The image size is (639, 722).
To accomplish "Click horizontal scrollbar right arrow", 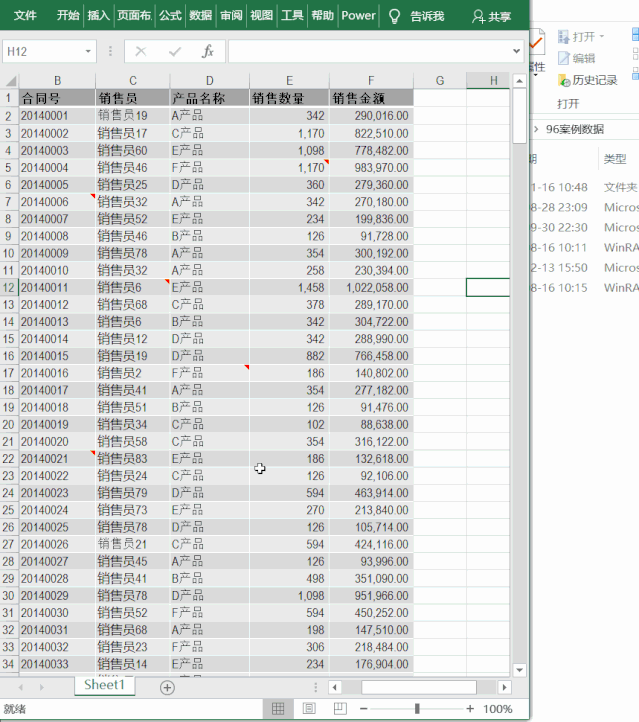I will [x=505, y=687].
